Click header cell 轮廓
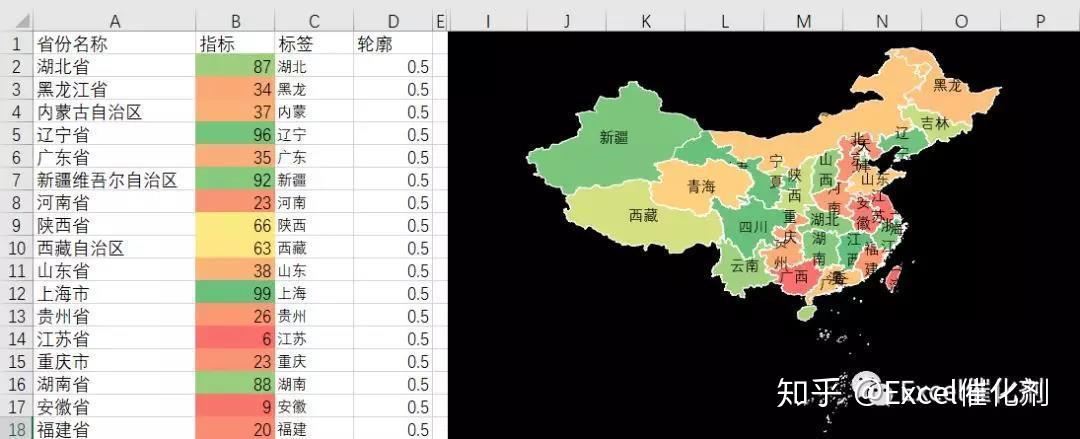1080x439 pixels. (393, 44)
